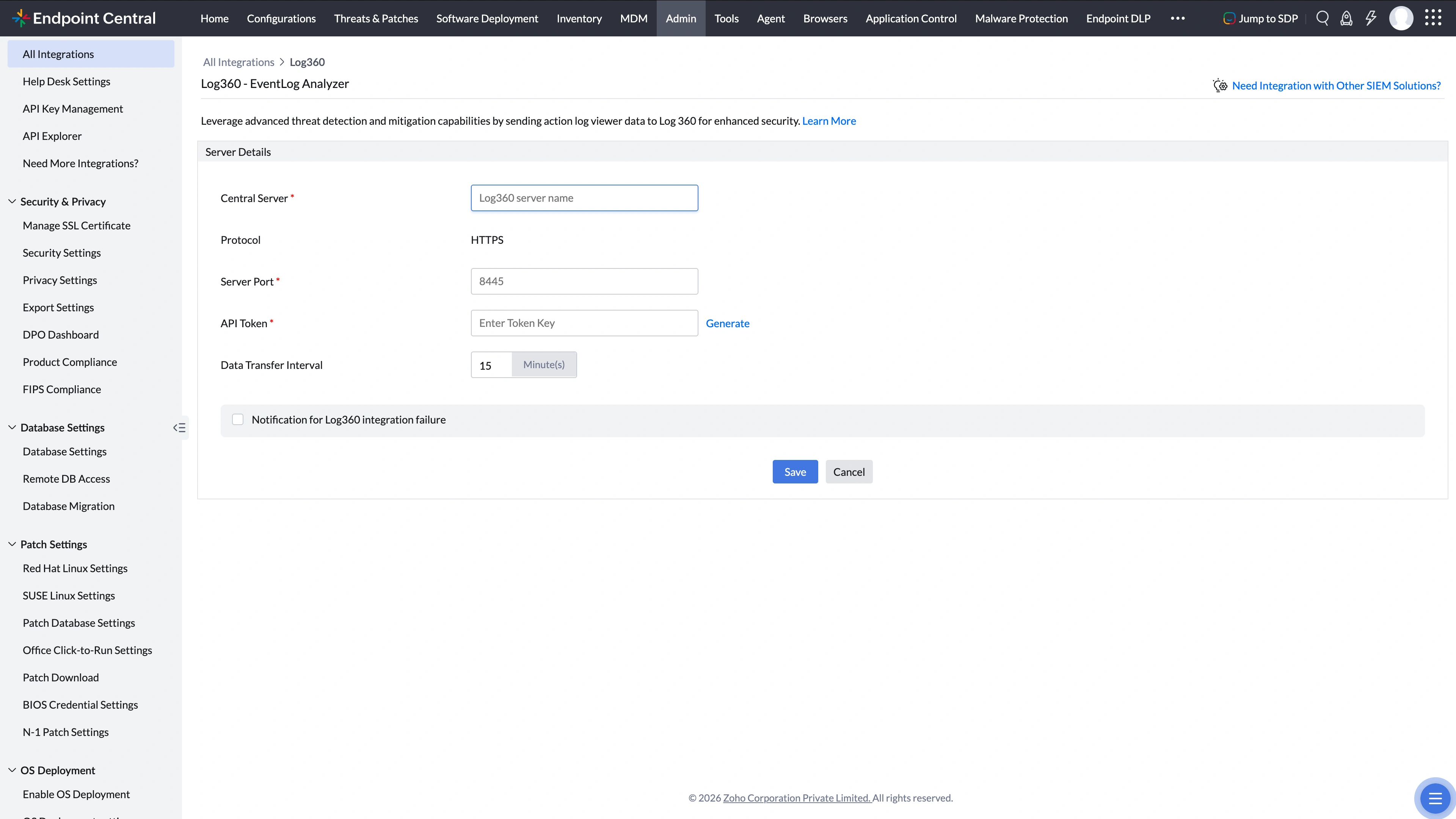Open Remote DB Access
The image size is (1456, 819).
coord(66,479)
